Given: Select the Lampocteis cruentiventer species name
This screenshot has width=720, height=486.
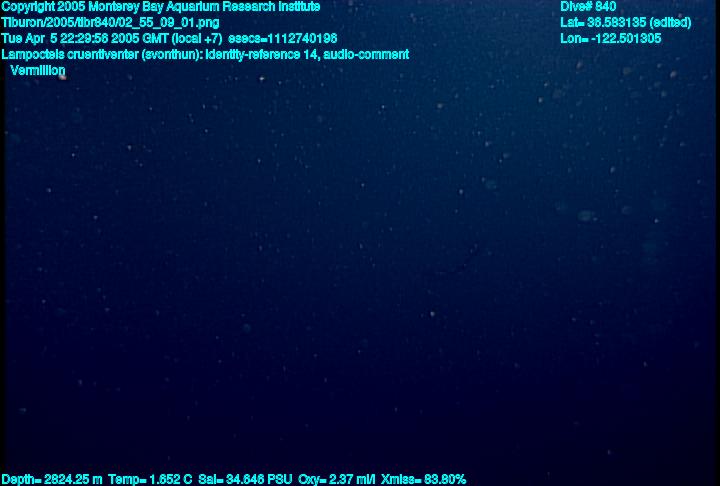Looking at the screenshot, I should [70, 55].
